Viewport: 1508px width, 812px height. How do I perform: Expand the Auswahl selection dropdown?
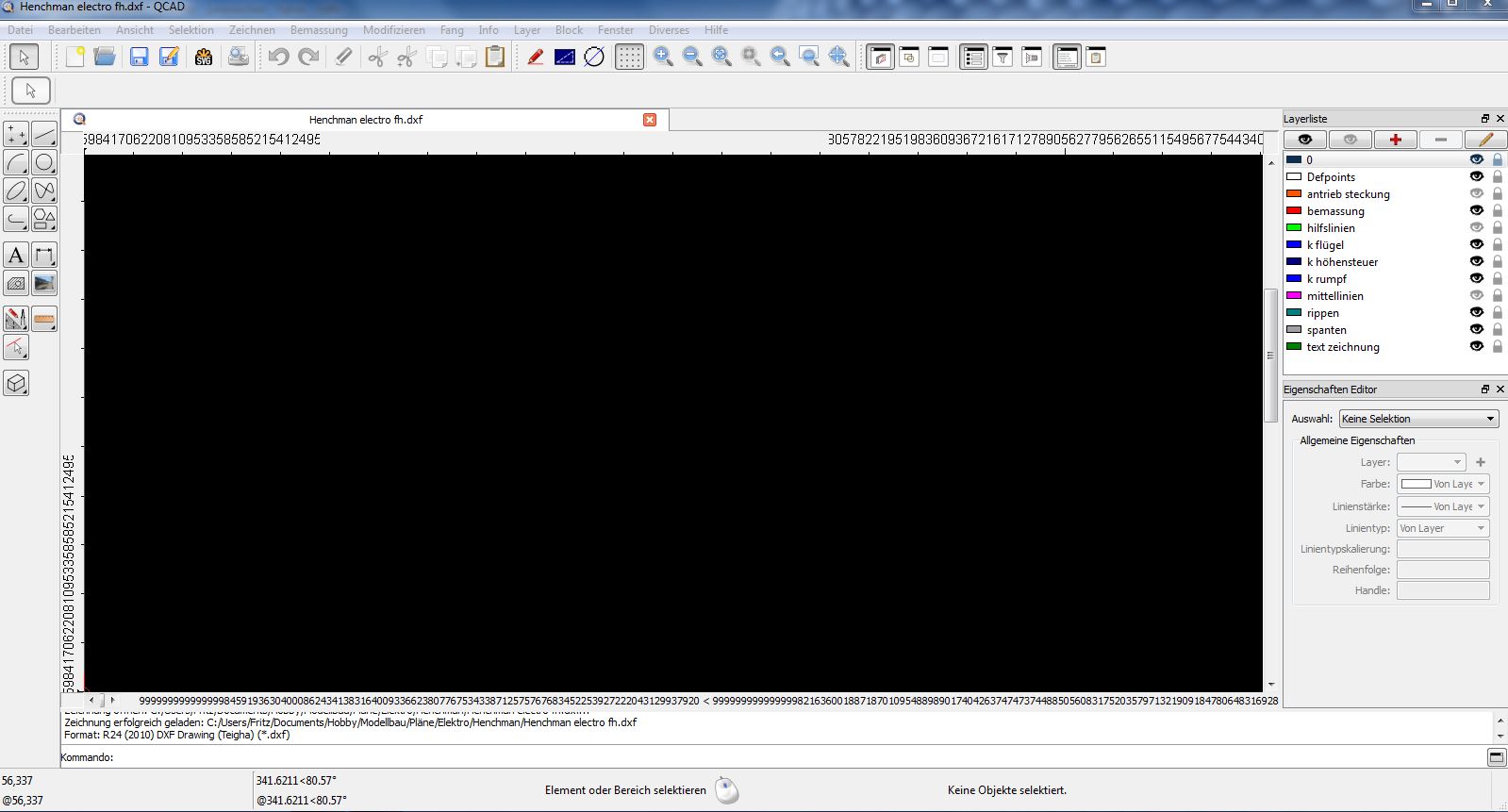click(x=1418, y=419)
